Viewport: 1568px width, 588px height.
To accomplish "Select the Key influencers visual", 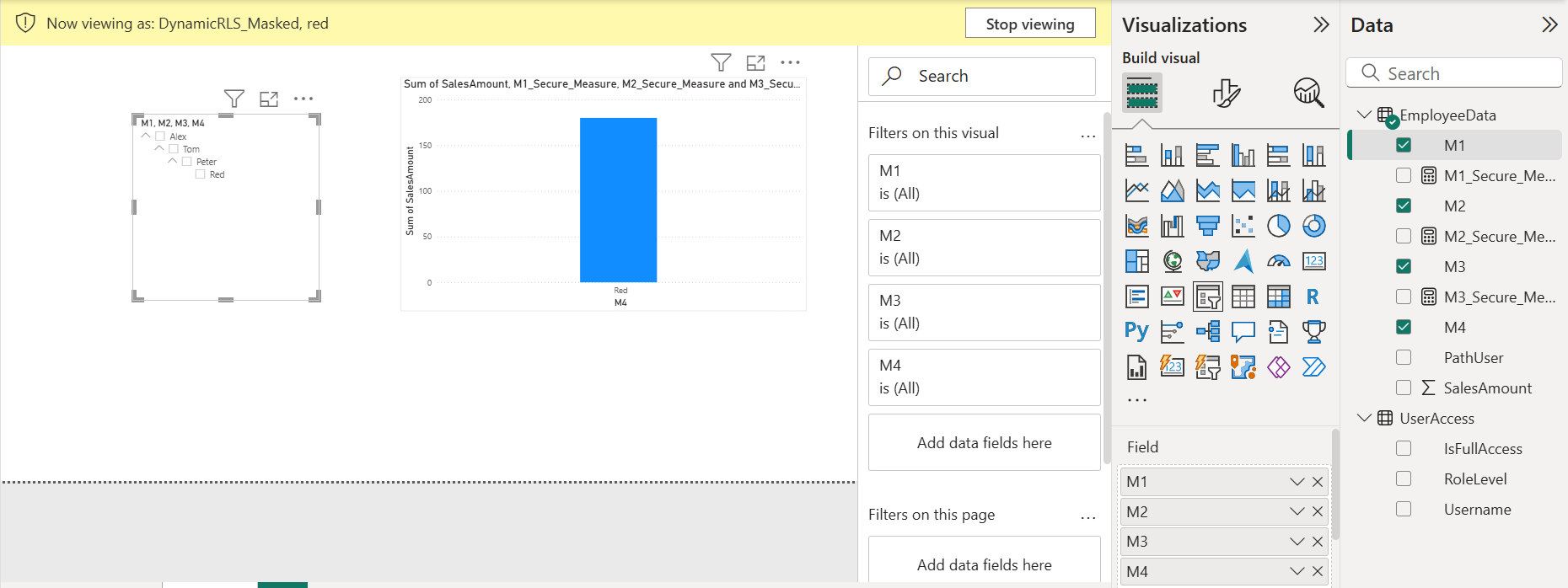I will (1172, 332).
